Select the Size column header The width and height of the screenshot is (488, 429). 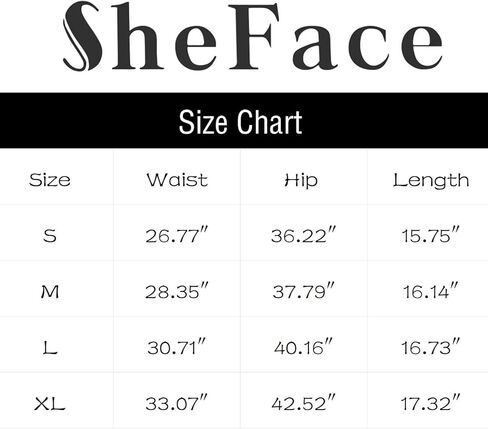click(50, 180)
